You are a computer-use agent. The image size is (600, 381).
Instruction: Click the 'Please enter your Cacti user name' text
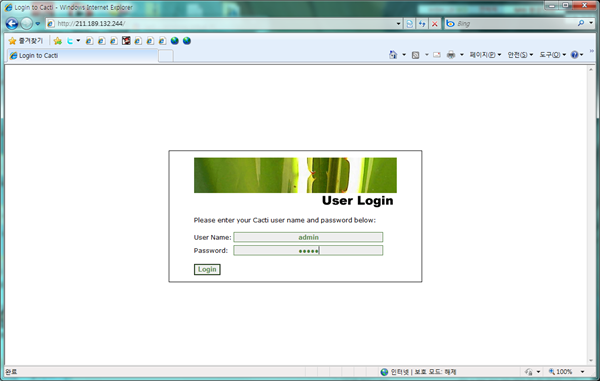pos(285,220)
